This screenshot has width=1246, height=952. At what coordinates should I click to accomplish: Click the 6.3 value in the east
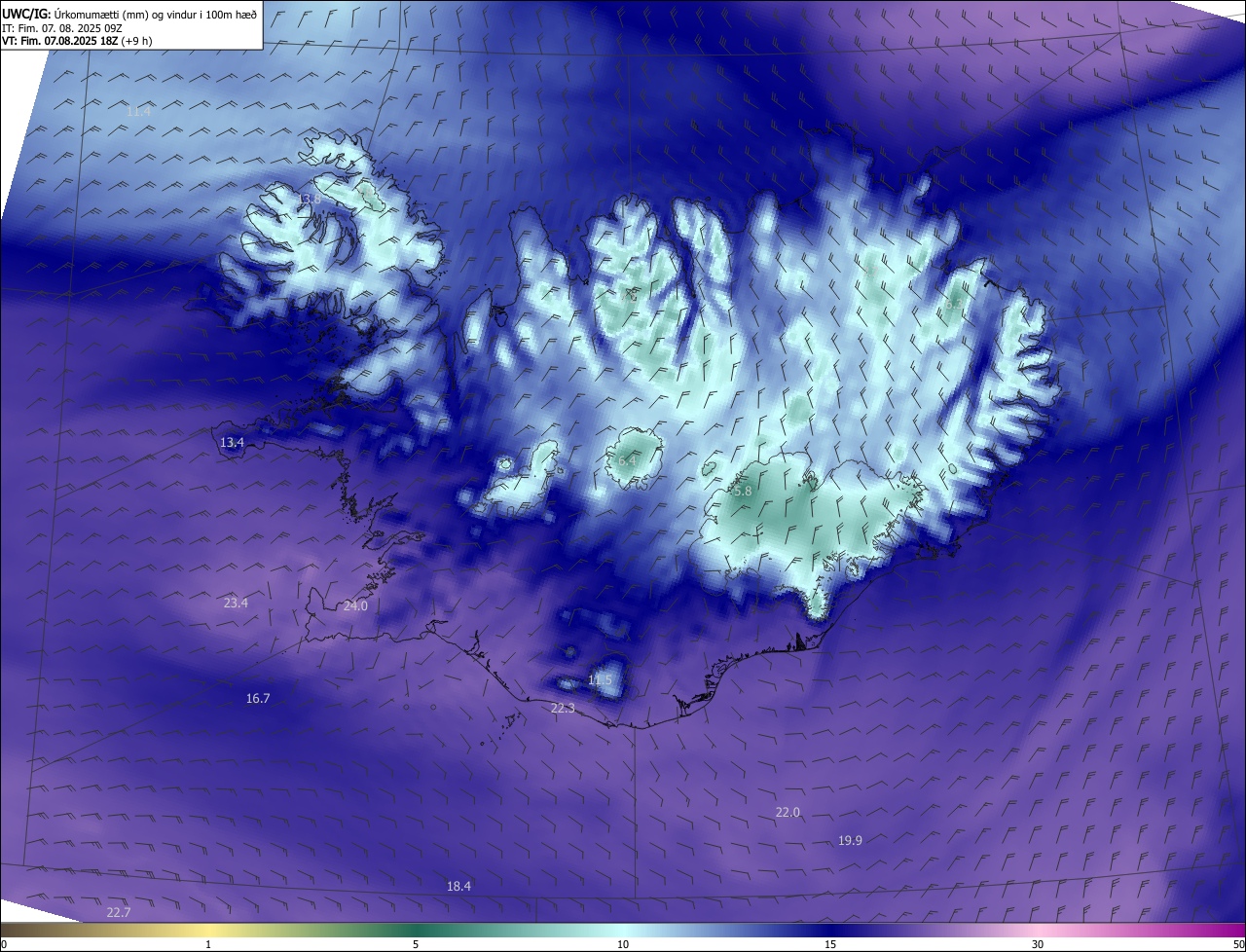coord(954,306)
